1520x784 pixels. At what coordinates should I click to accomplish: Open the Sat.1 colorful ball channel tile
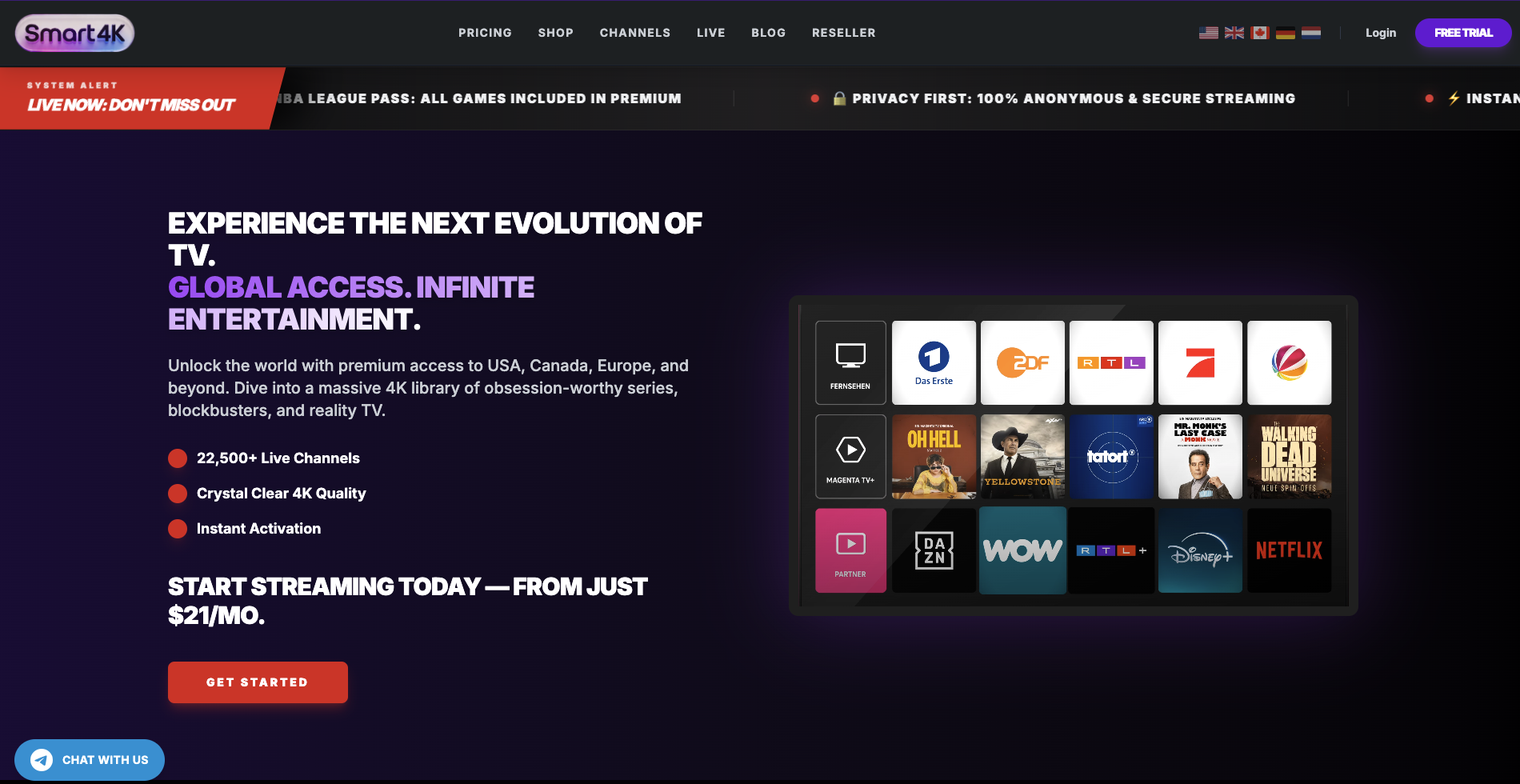(1289, 362)
